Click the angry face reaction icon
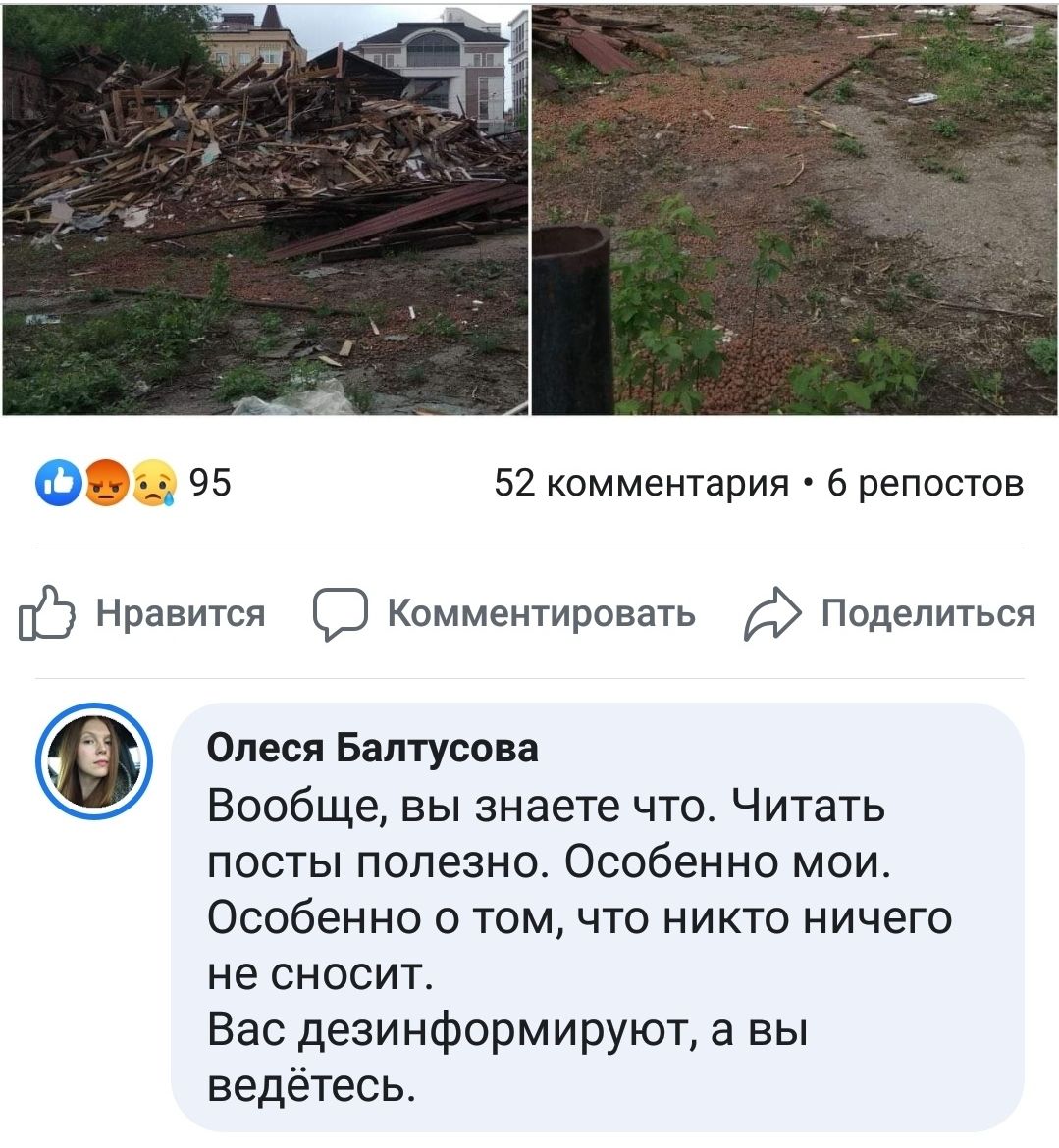Image resolution: width=1059 pixels, height=1148 pixels. click(107, 483)
